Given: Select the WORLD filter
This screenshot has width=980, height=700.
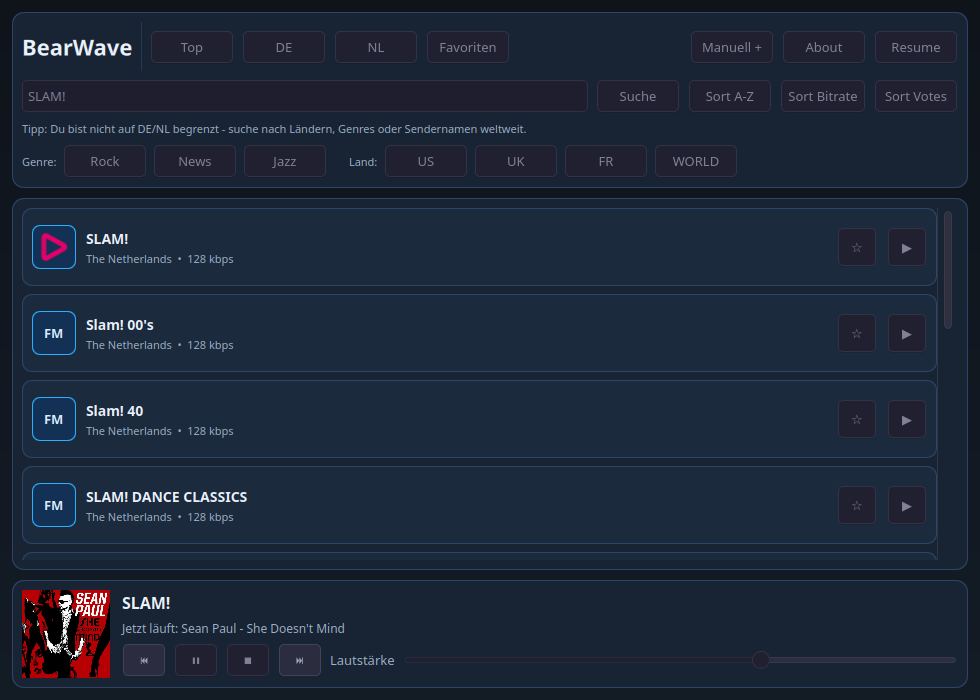Looking at the screenshot, I should (x=696, y=161).
